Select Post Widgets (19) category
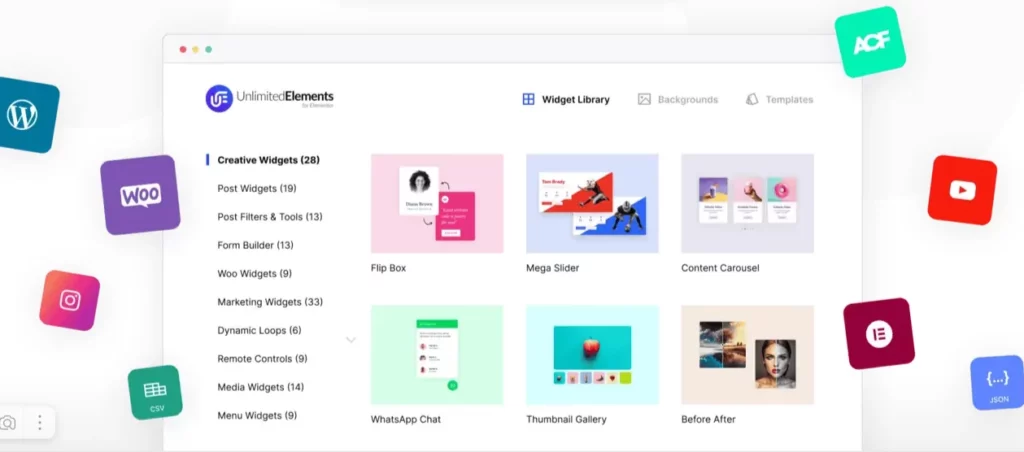The width and height of the screenshot is (1024, 452). pyautogui.click(x=257, y=188)
